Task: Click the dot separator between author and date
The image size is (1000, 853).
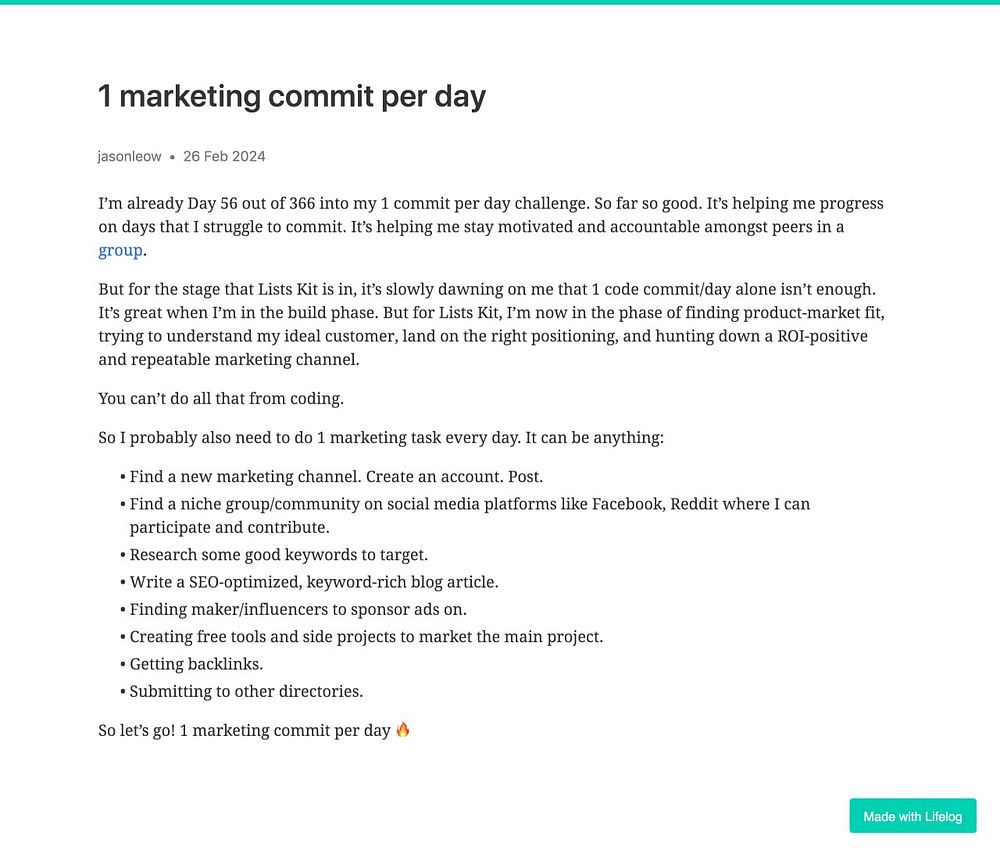Action: point(172,157)
